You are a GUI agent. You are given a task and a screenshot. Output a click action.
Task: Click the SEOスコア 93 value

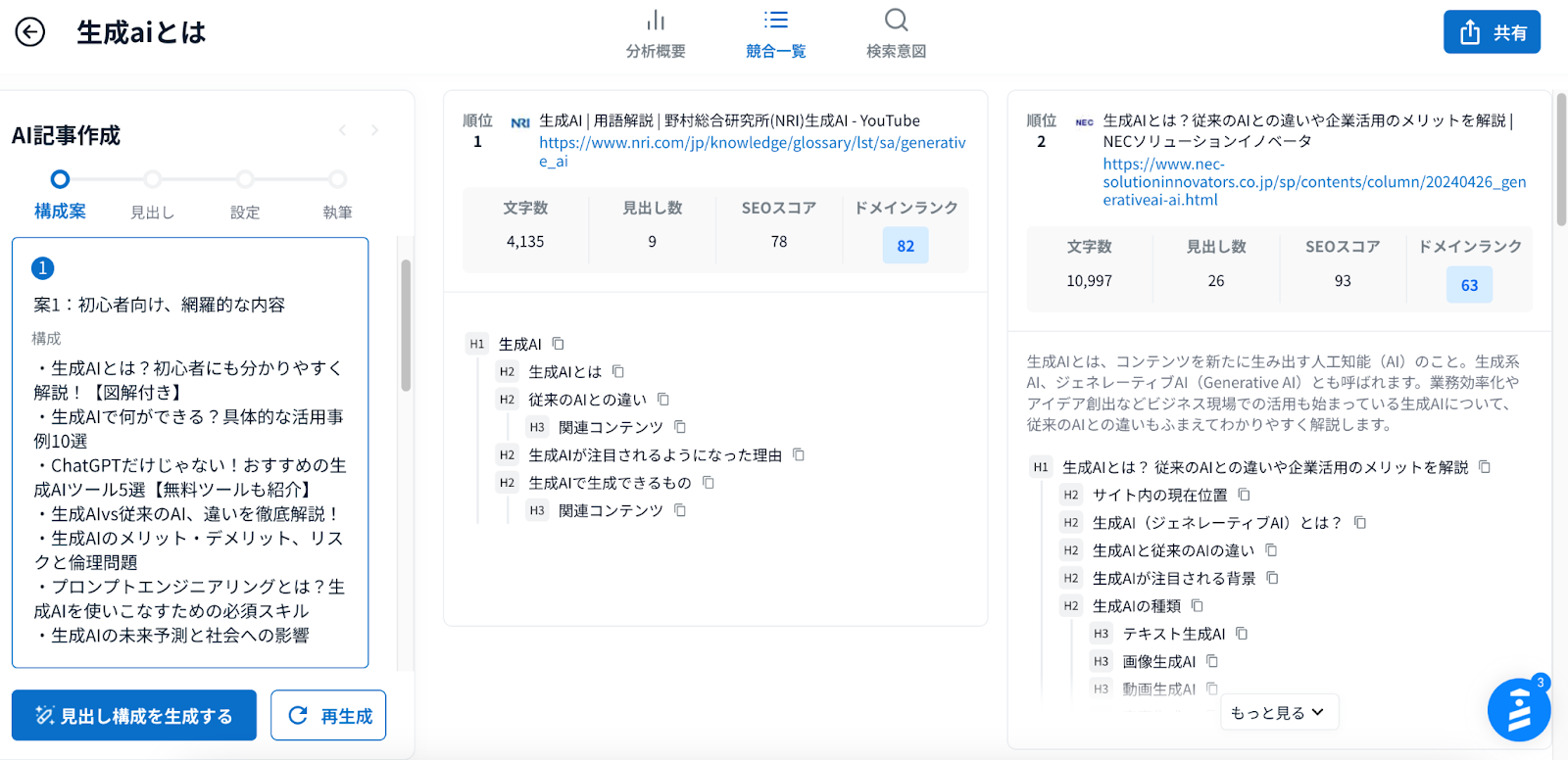pos(1343,280)
